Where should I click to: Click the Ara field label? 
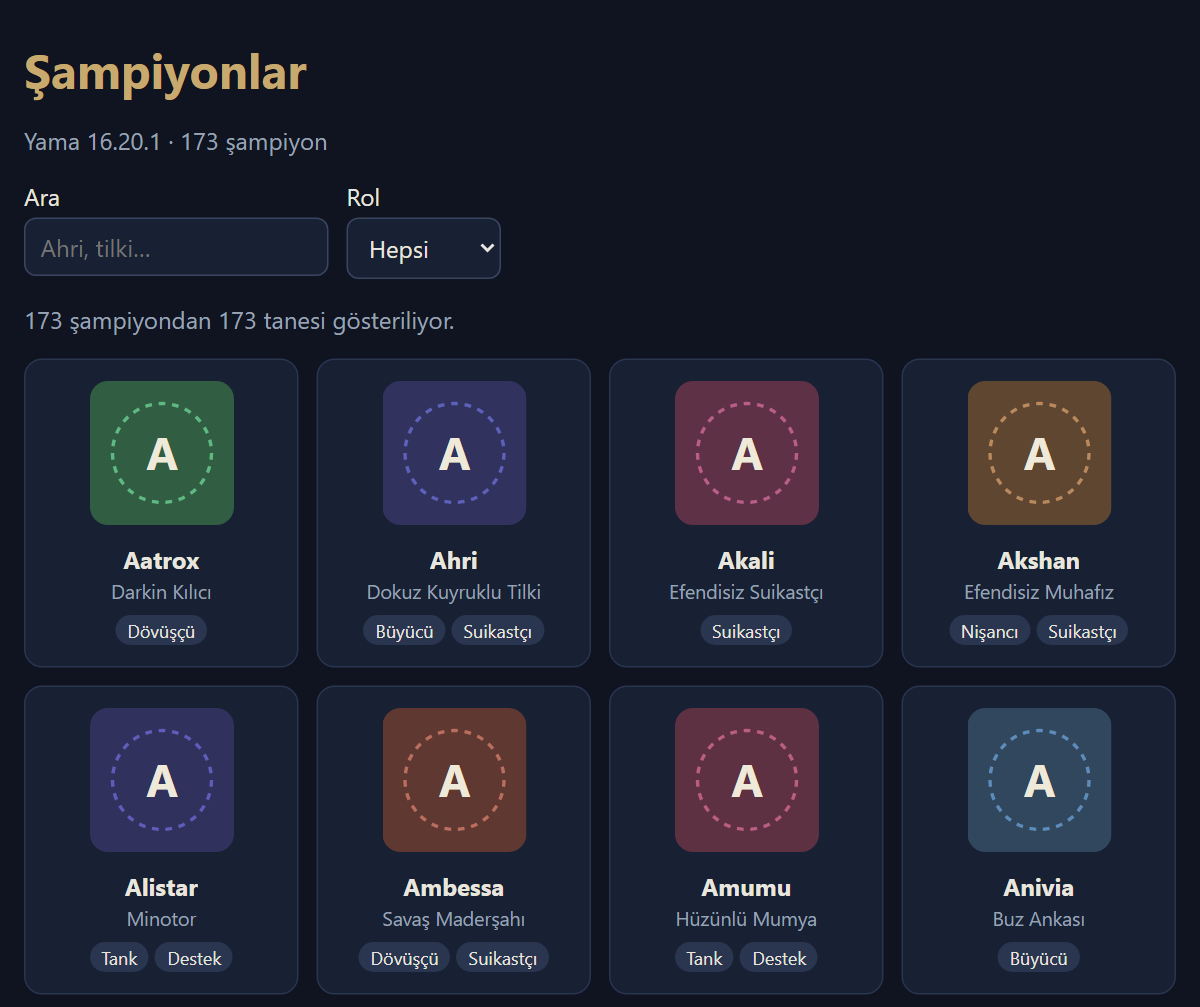pos(42,198)
